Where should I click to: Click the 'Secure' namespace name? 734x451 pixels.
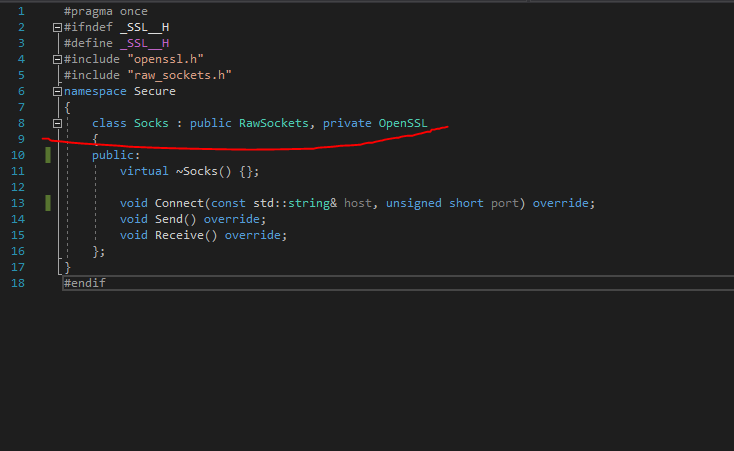[155, 91]
